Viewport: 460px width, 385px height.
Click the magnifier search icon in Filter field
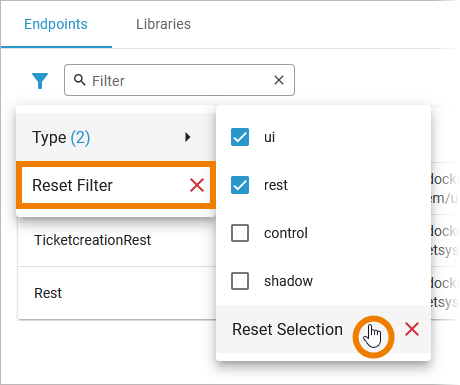tap(79, 80)
